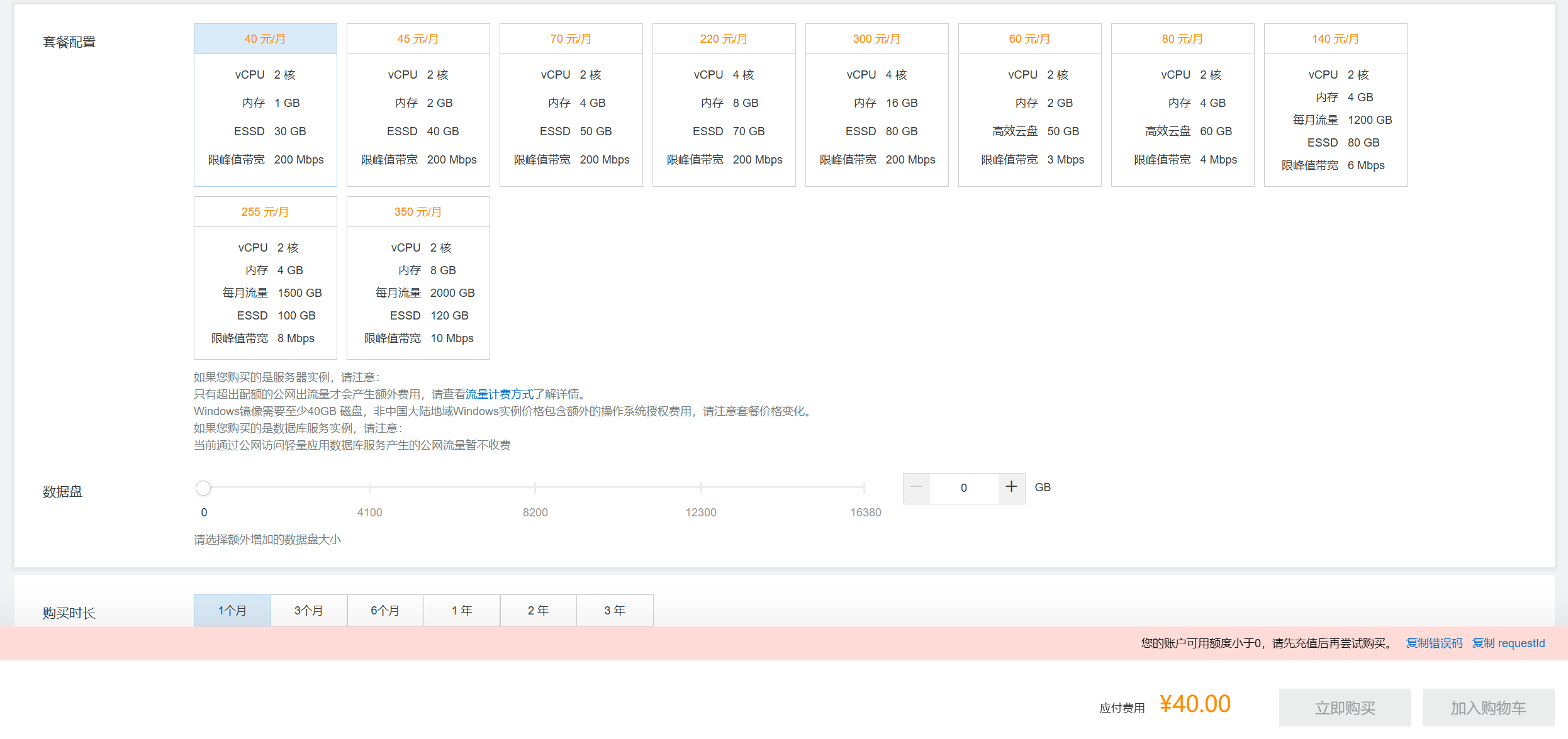Choose 3 年 purchase duration
Image resolution: width=1568 pixels, height=739 pixels.
[615, 610]
